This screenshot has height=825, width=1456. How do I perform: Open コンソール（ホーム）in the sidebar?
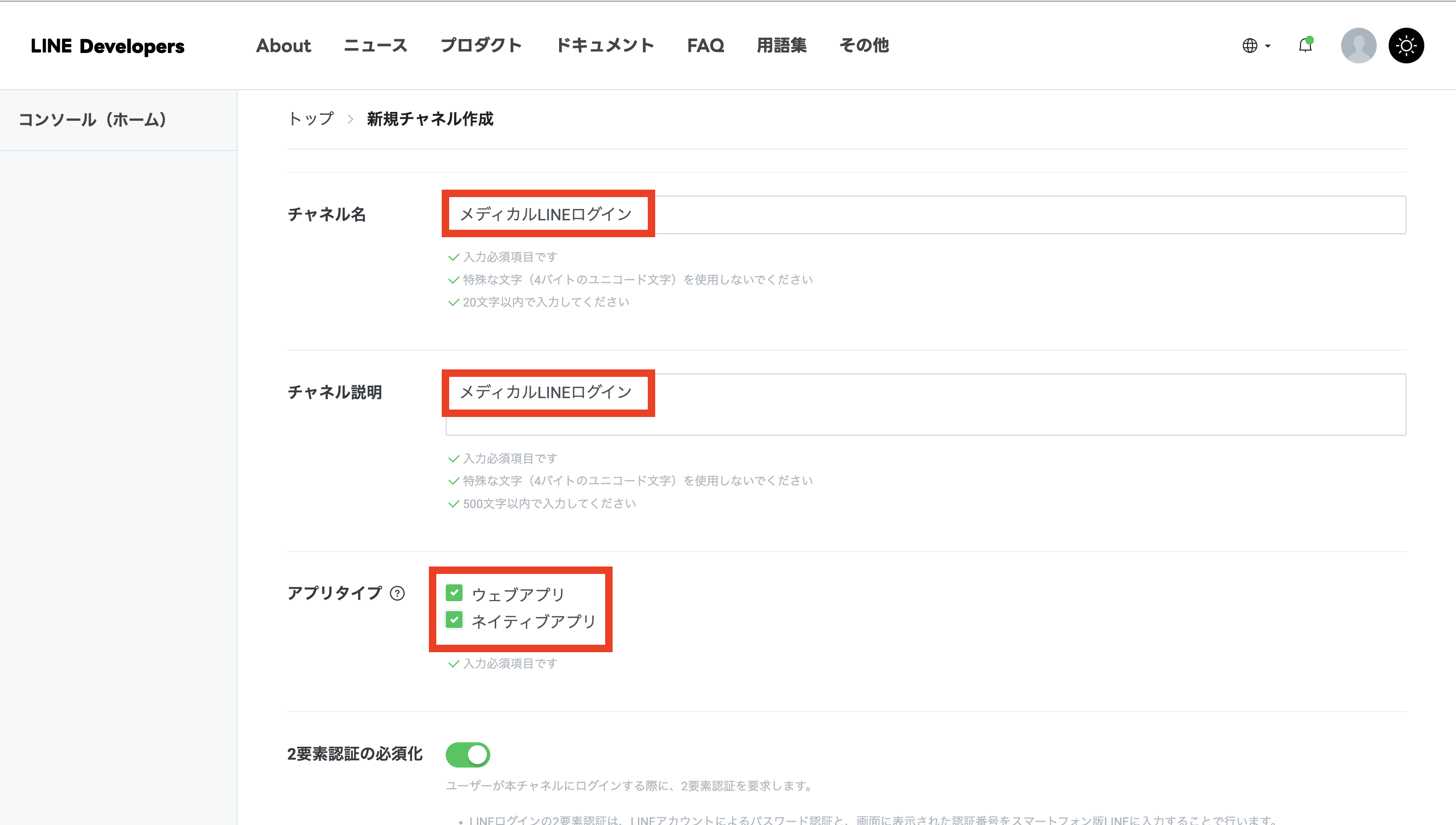[x=92, y=119]
